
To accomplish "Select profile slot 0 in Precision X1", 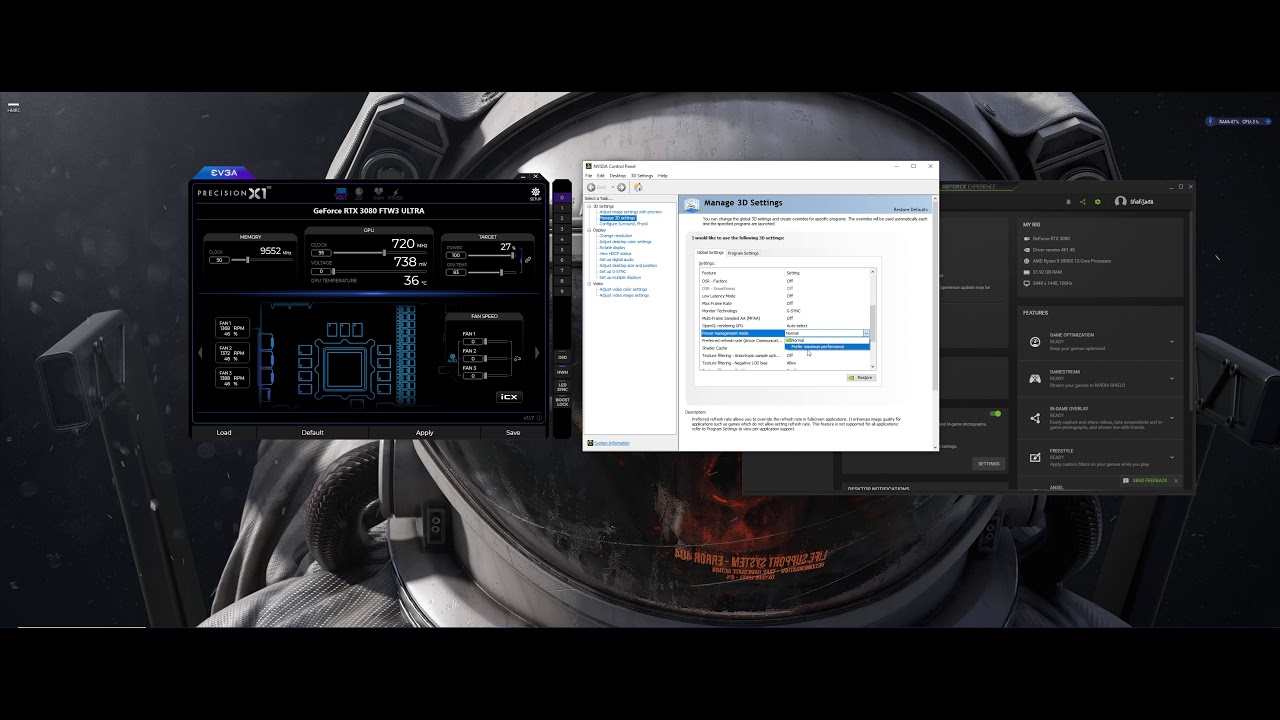I will point(562,197).
